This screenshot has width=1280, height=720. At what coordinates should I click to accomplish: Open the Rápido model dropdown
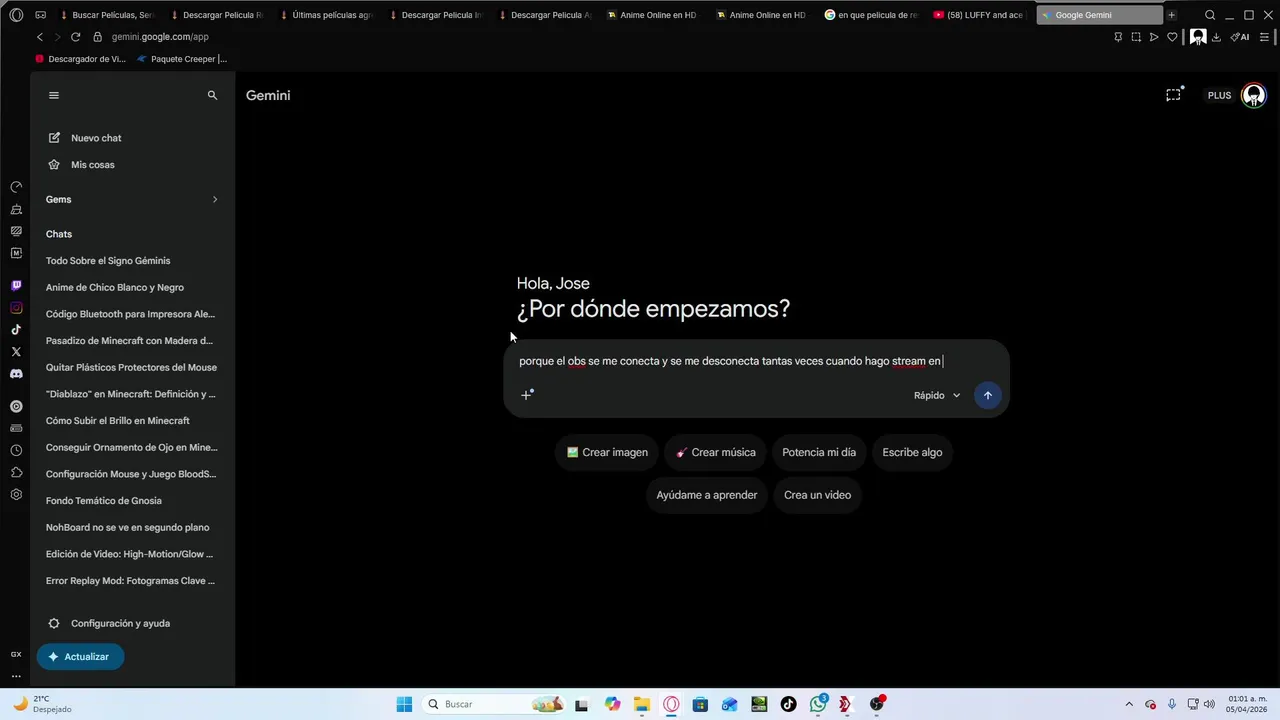(x=936, y=395)
